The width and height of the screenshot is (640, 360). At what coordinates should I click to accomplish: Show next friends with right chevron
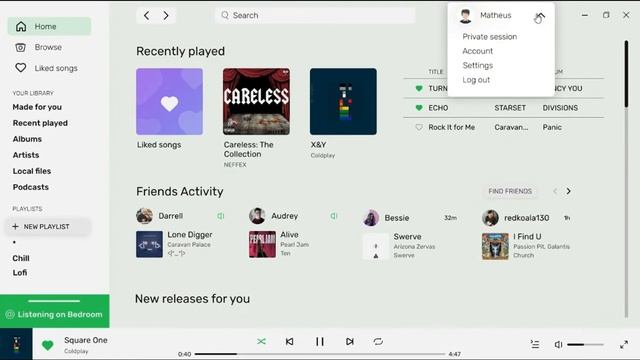(x=568, y=191)
